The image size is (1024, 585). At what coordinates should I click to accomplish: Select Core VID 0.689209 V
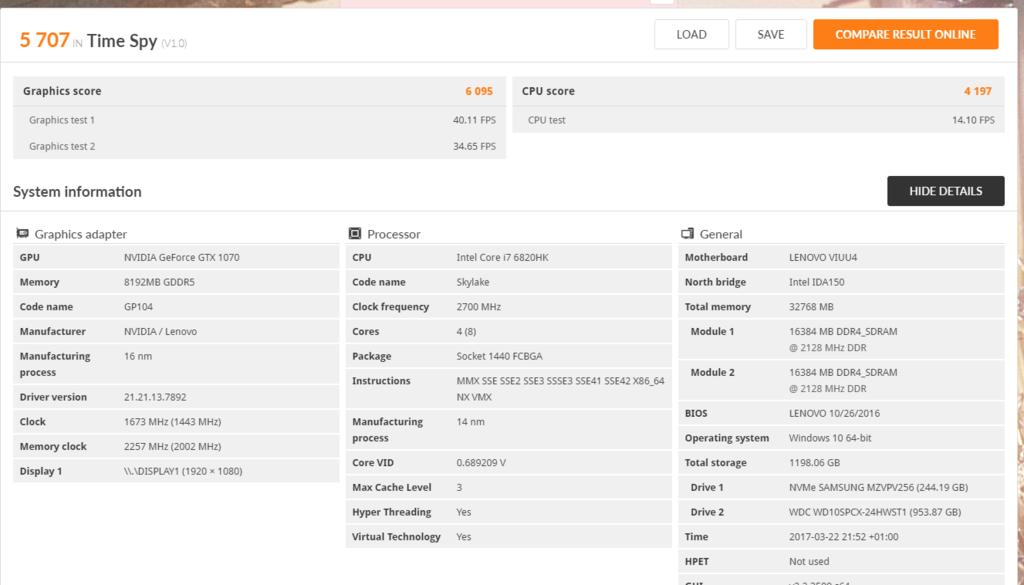(x=481, y=463)
